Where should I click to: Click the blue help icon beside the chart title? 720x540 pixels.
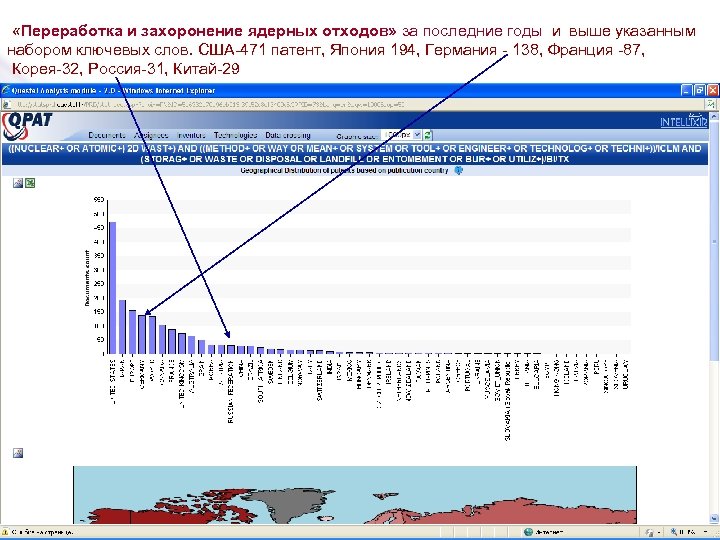click(458, 170)
